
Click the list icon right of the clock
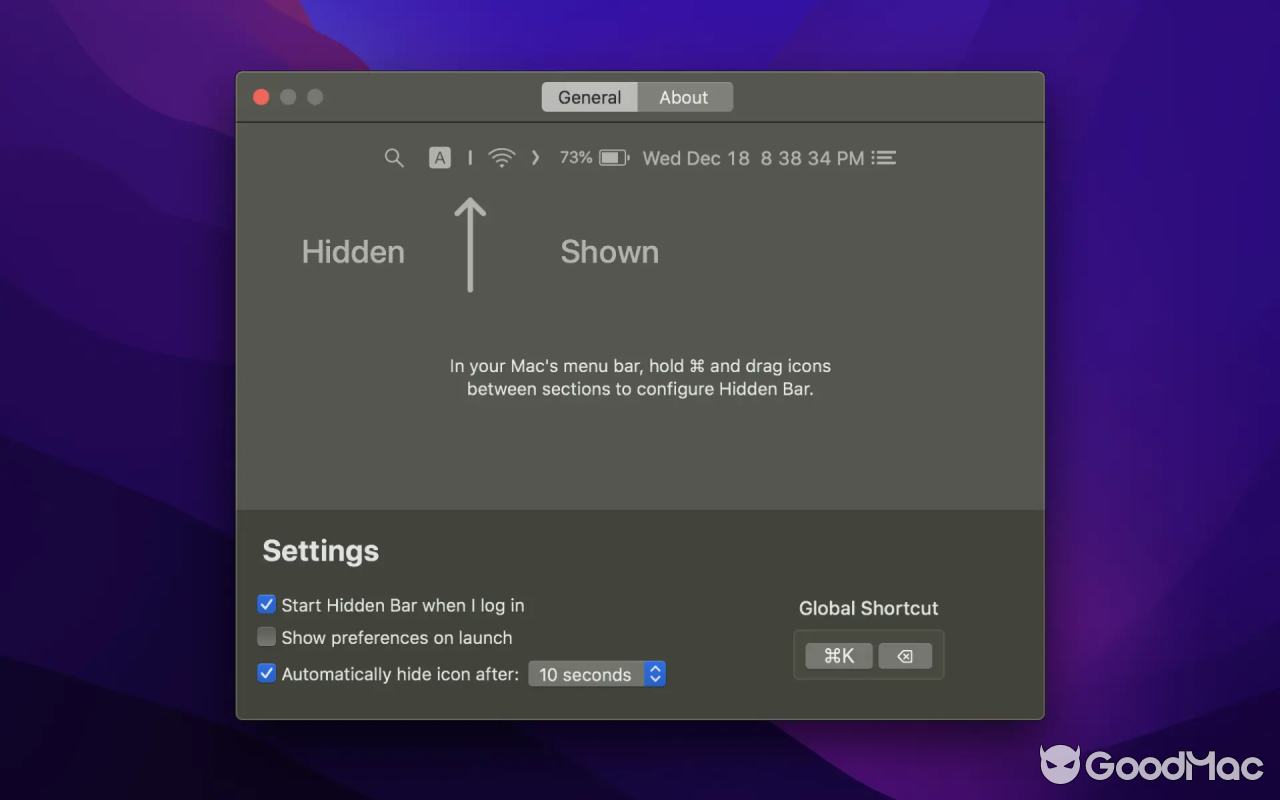[884, 157]
